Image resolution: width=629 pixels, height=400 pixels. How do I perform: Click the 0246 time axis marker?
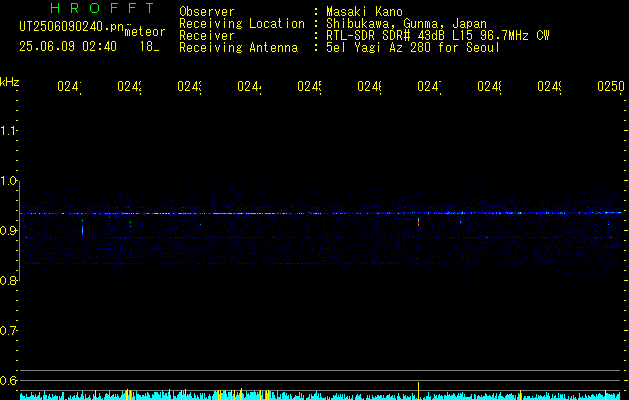[x=369, y=86]
